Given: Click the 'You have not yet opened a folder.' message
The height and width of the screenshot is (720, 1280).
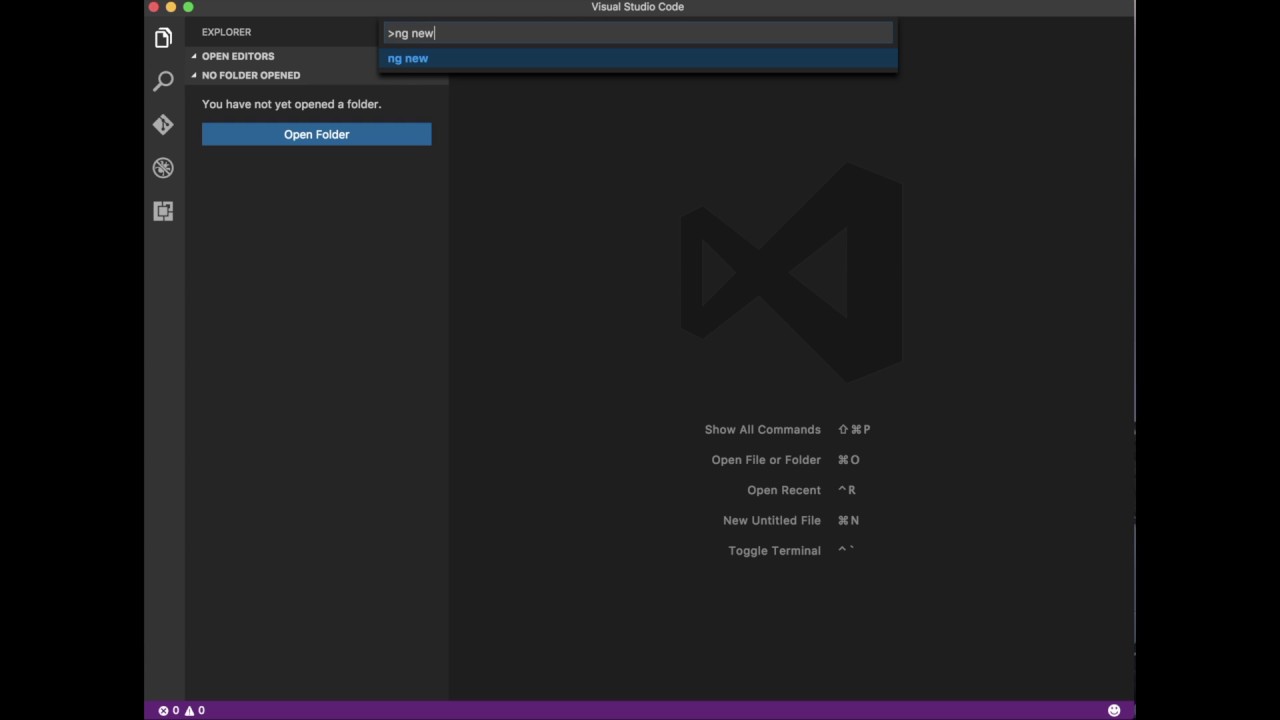Looking at the screenshot, I should [291, 104].
